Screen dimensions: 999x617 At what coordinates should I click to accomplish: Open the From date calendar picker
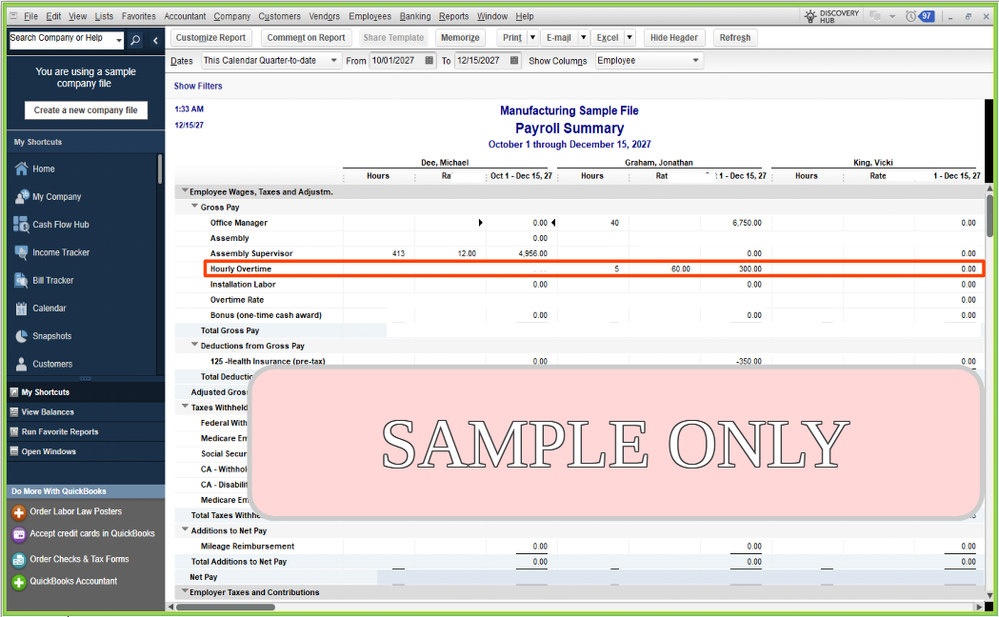(x=429, y=61)
